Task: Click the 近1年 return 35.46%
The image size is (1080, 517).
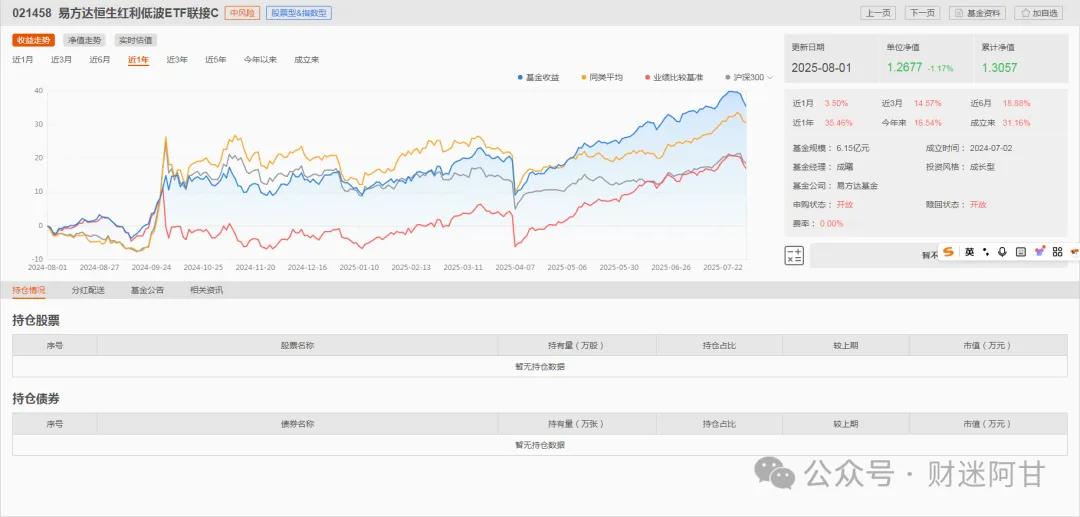Action: point(838,123)
